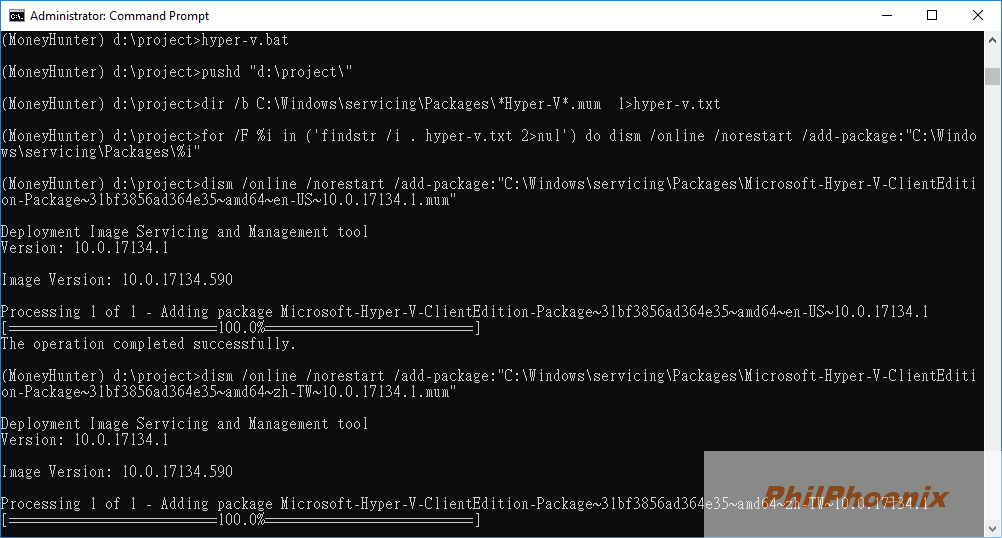Click the en-US 'Processing 1 of 1' line
The height and width of the screenshot is (538, 1002).
click(465, 312)
